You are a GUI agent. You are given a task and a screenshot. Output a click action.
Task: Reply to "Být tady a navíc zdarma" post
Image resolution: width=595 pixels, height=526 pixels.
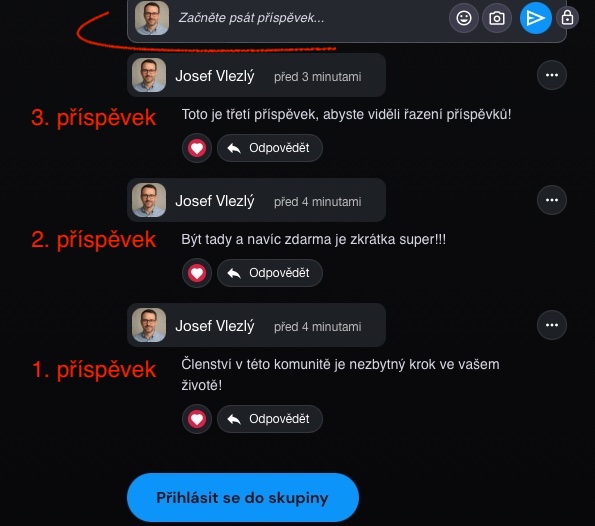click(270, 273)
